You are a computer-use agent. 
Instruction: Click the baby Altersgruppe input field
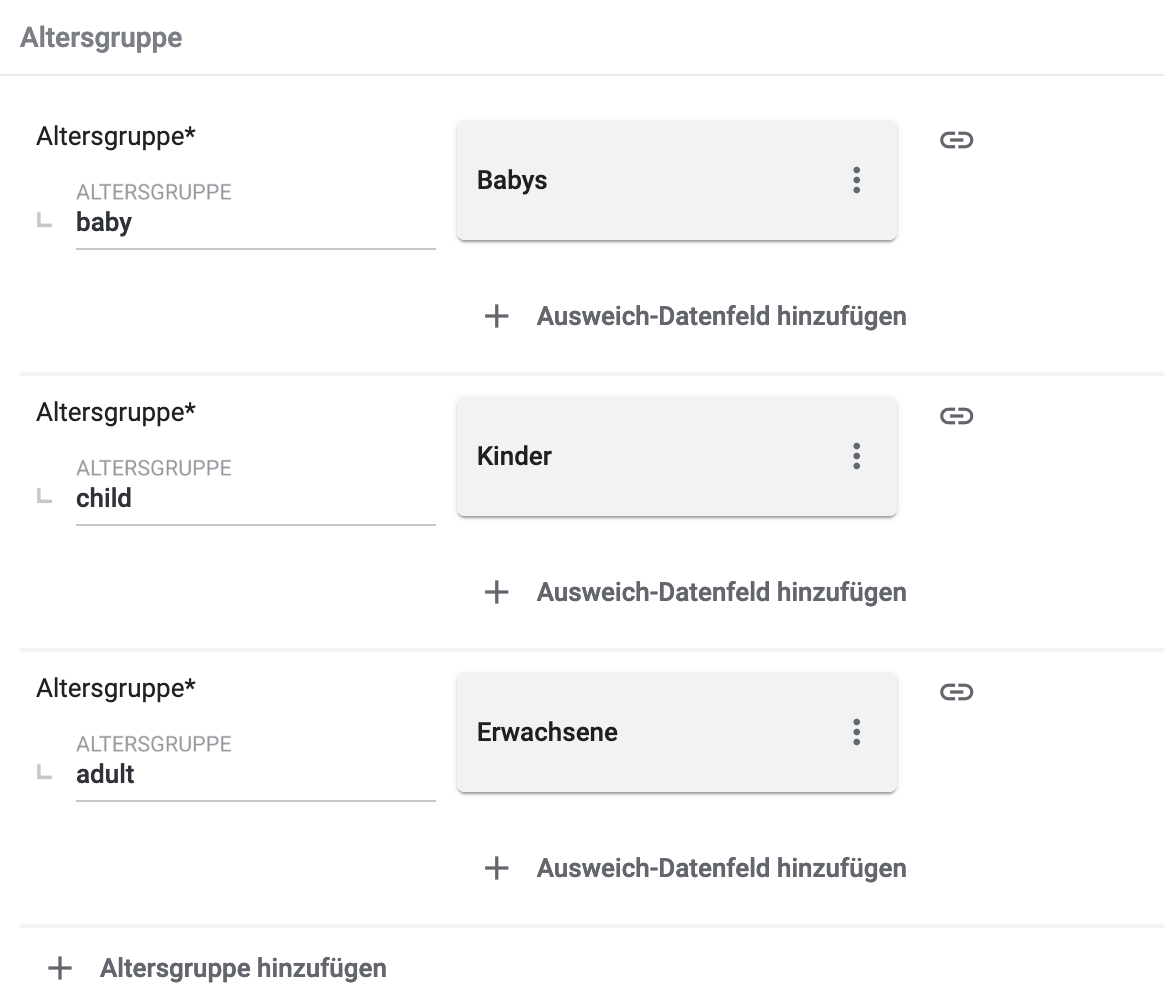[x=255, y=223]
